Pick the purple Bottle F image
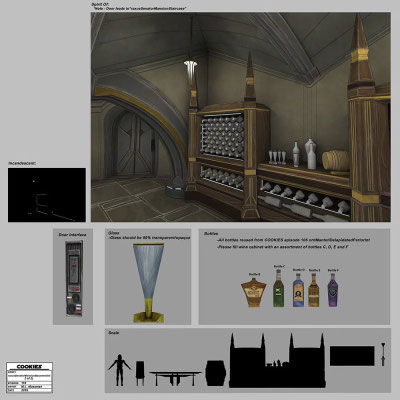Viewport: 400px width, 400px height. click(x=333, y=290)
